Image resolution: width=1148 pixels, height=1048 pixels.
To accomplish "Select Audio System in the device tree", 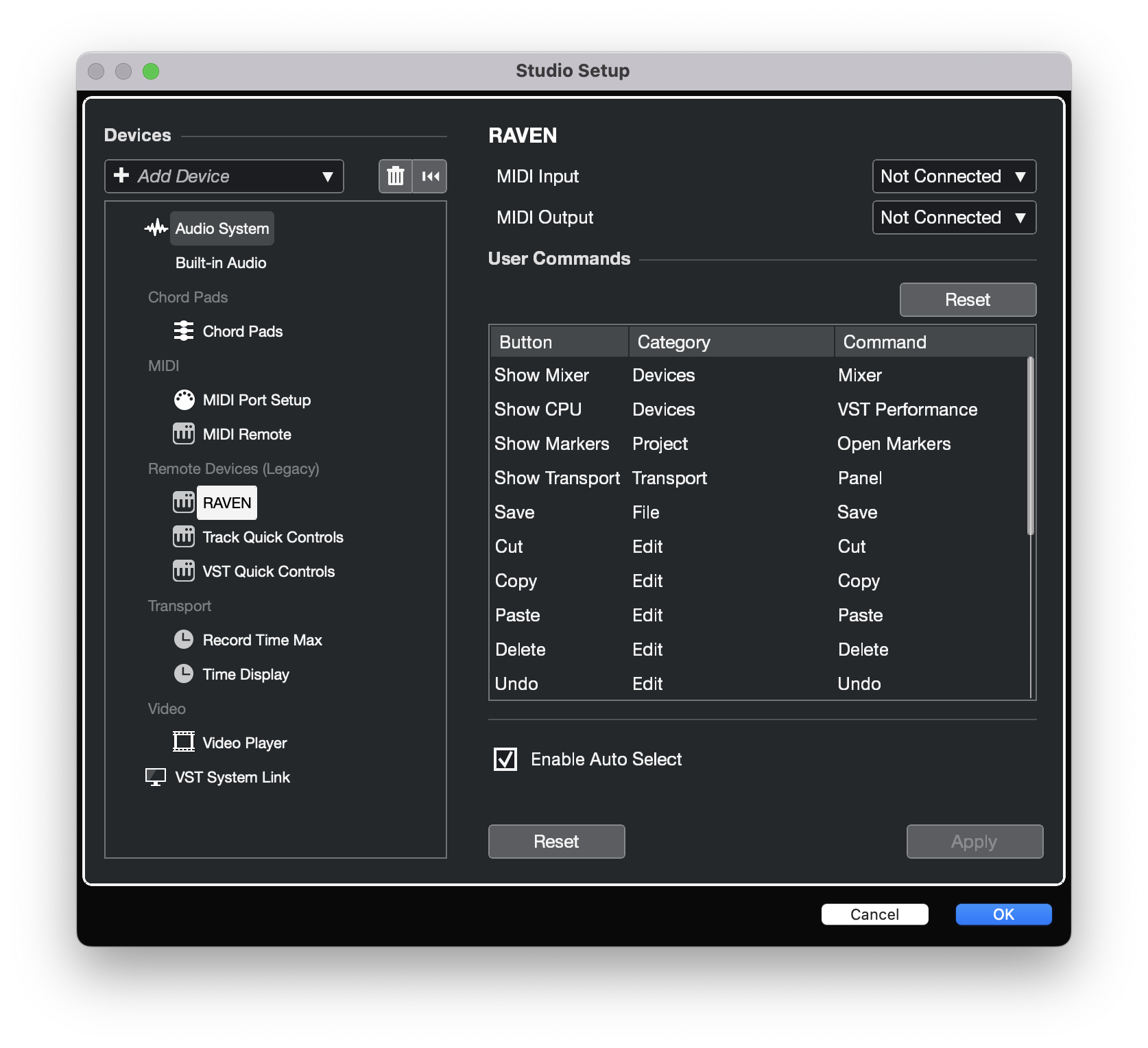I will click(222, 228).
